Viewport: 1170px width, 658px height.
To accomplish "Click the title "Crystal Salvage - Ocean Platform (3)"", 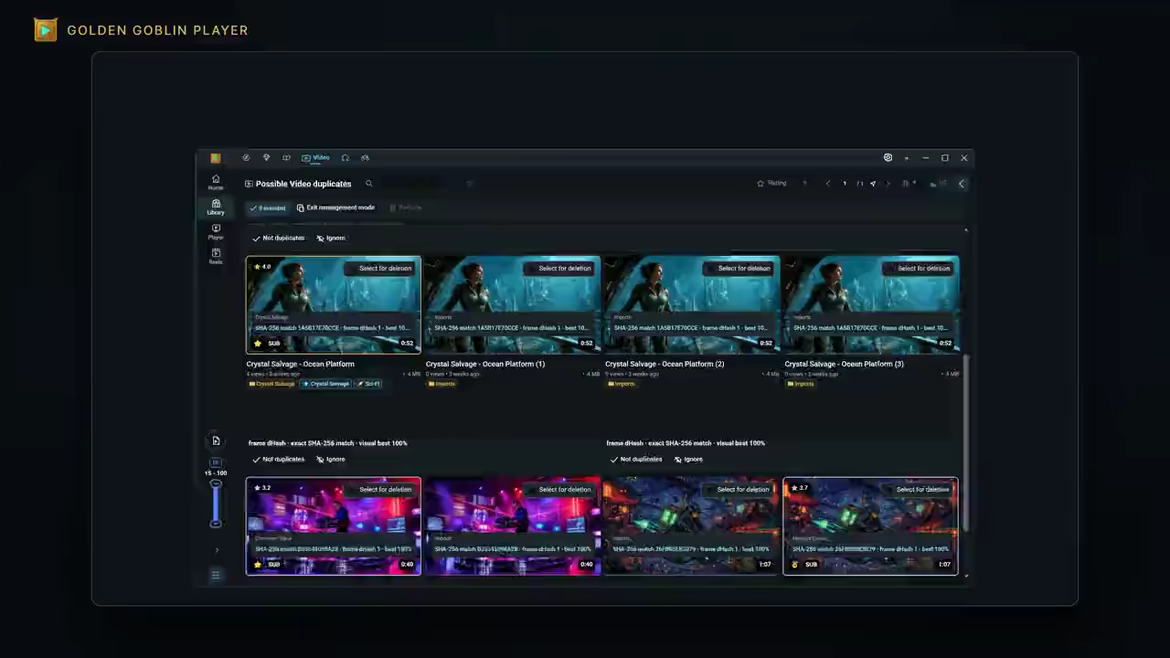I will [844, 364].
